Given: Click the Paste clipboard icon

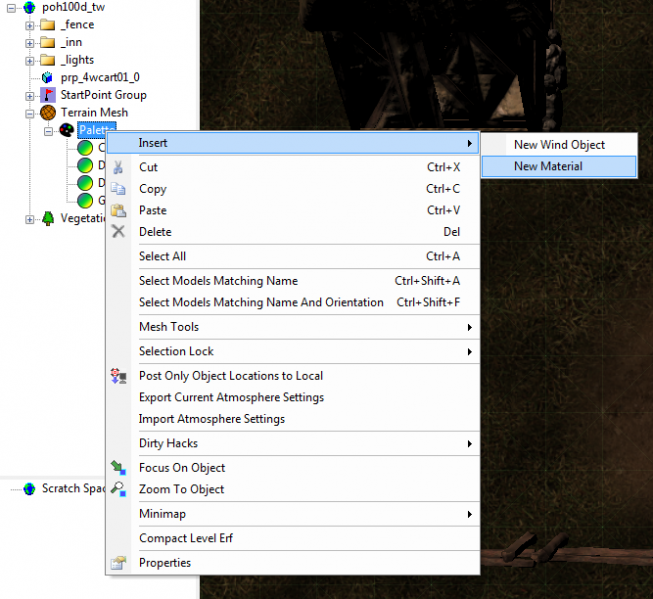Looking at the screenshot, I should (x=119, y=210).
